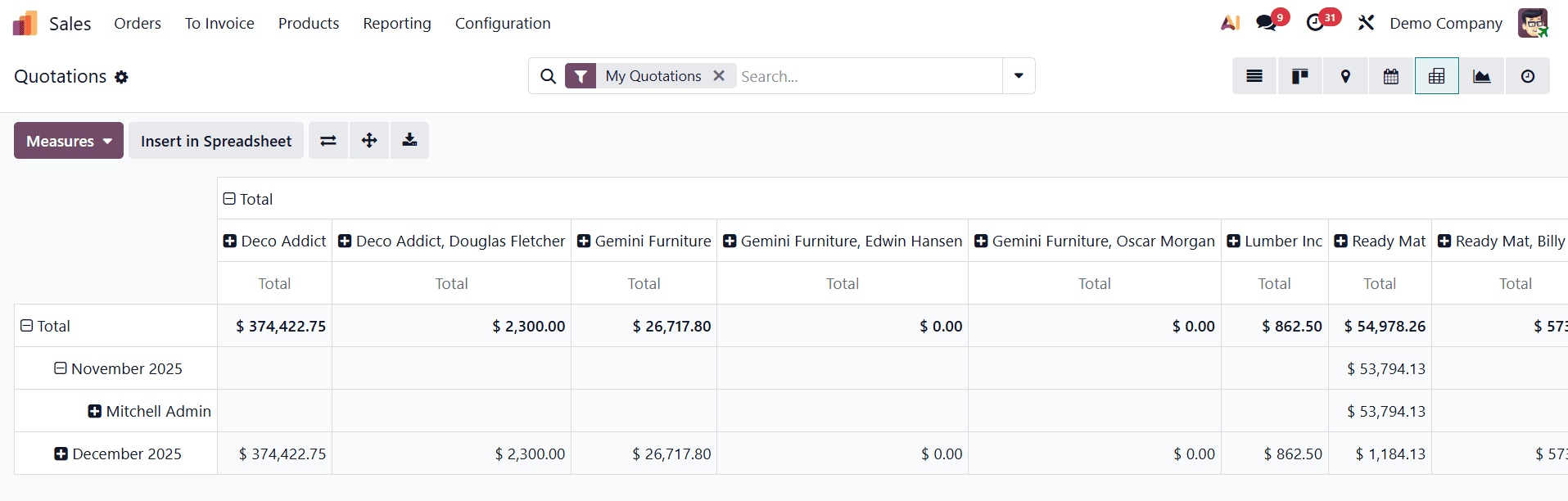Viewport: 1568px width, 501px height.
Task: Open the To Invoice menu
Action: pos(219,23)
